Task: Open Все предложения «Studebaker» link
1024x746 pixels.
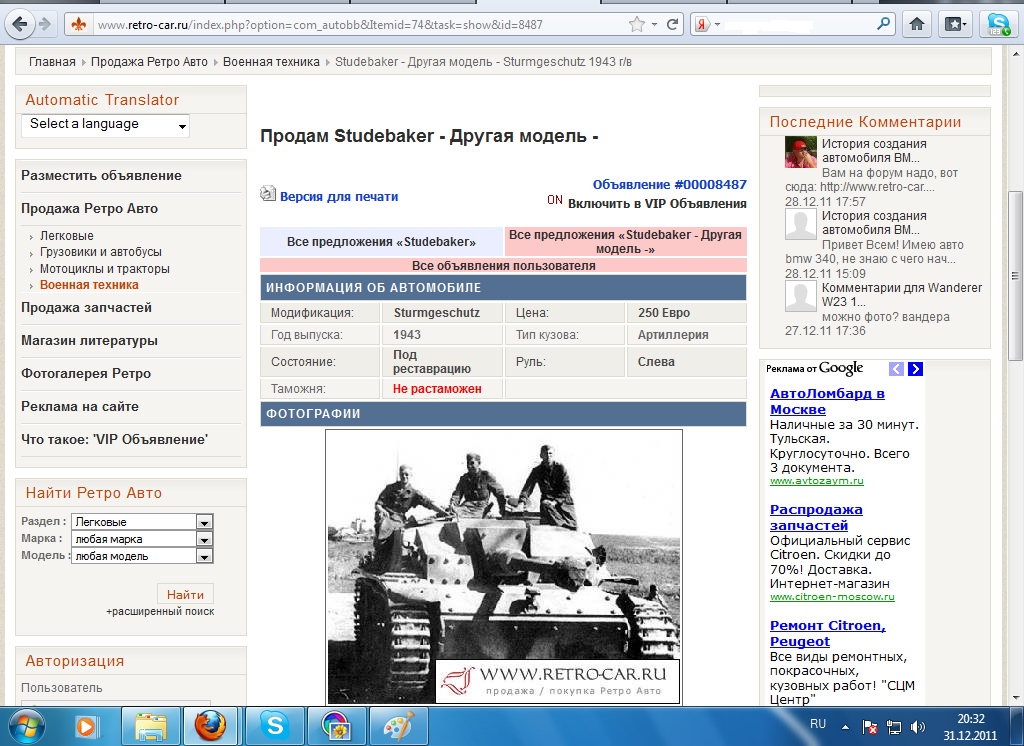Action: 381,242
